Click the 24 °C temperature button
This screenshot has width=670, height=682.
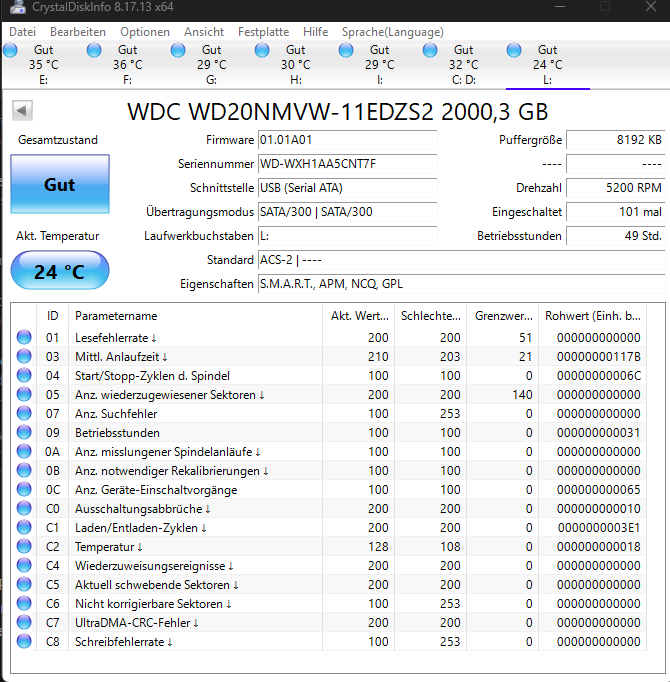tap(60, 271)
